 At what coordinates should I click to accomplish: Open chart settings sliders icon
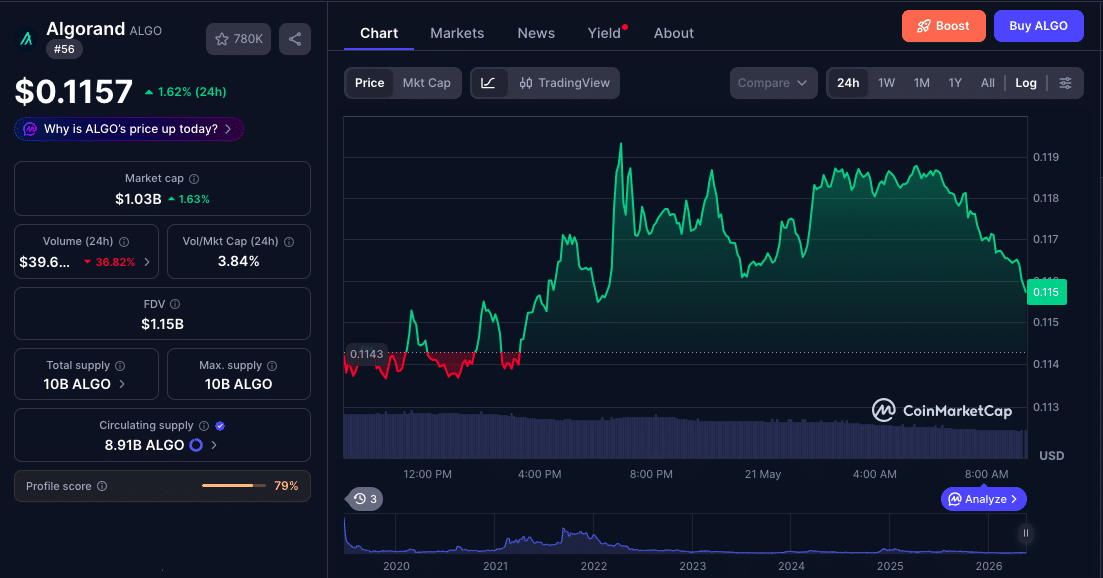[1066, 83]
